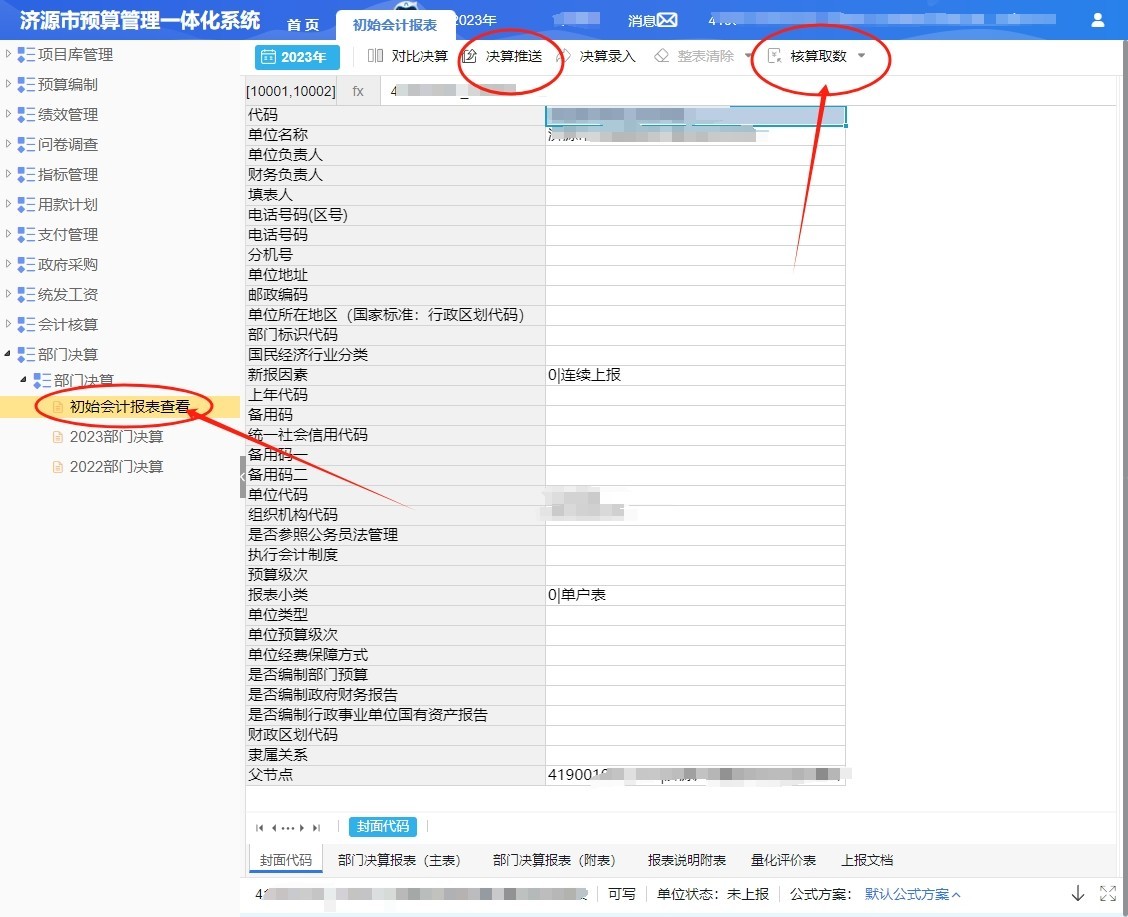The image size is (1128, 917).
Task: Open the 量化评价表 tab
Action: 783,860
